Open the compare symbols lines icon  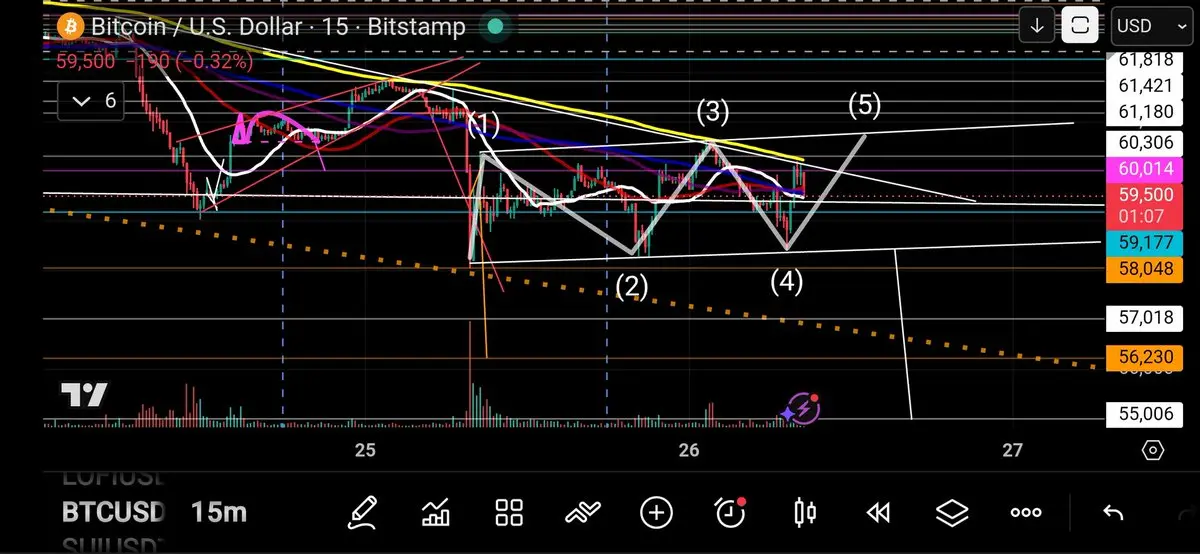[582, 513]
